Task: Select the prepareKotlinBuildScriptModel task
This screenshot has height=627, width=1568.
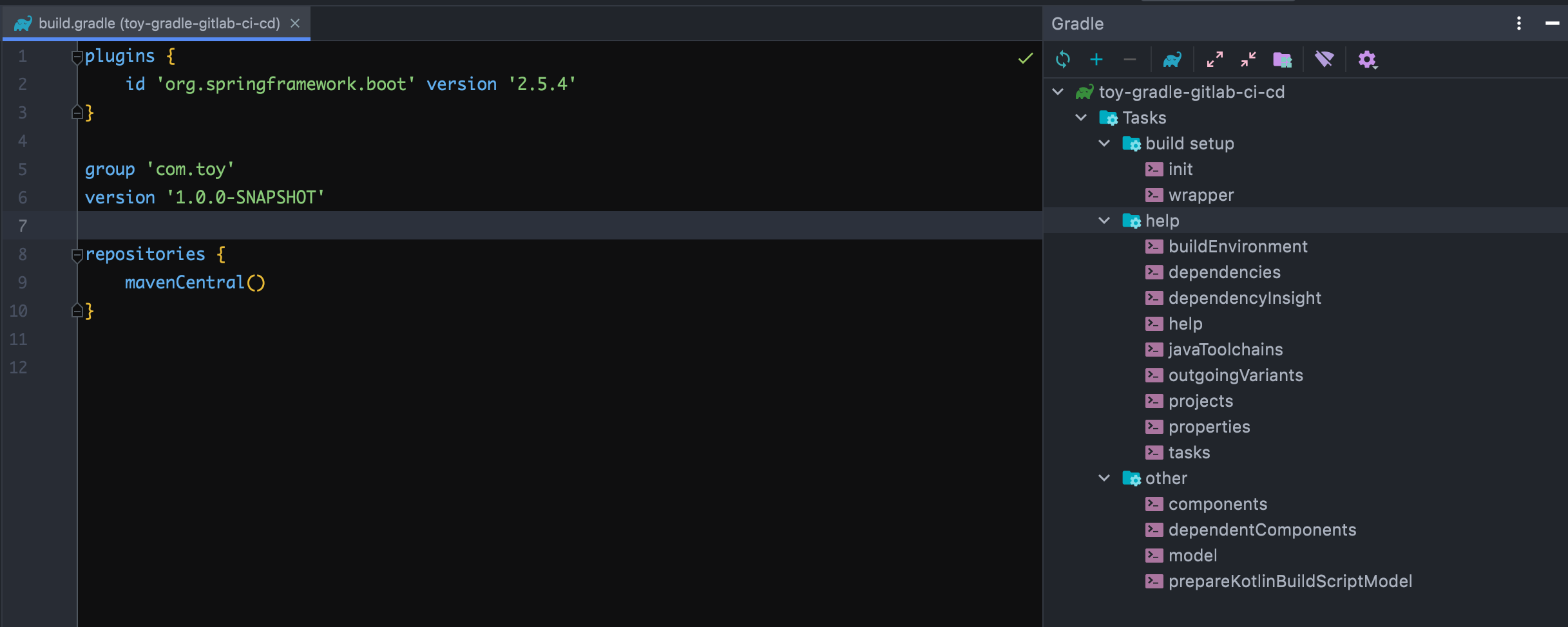Action: click(1290, 581)
